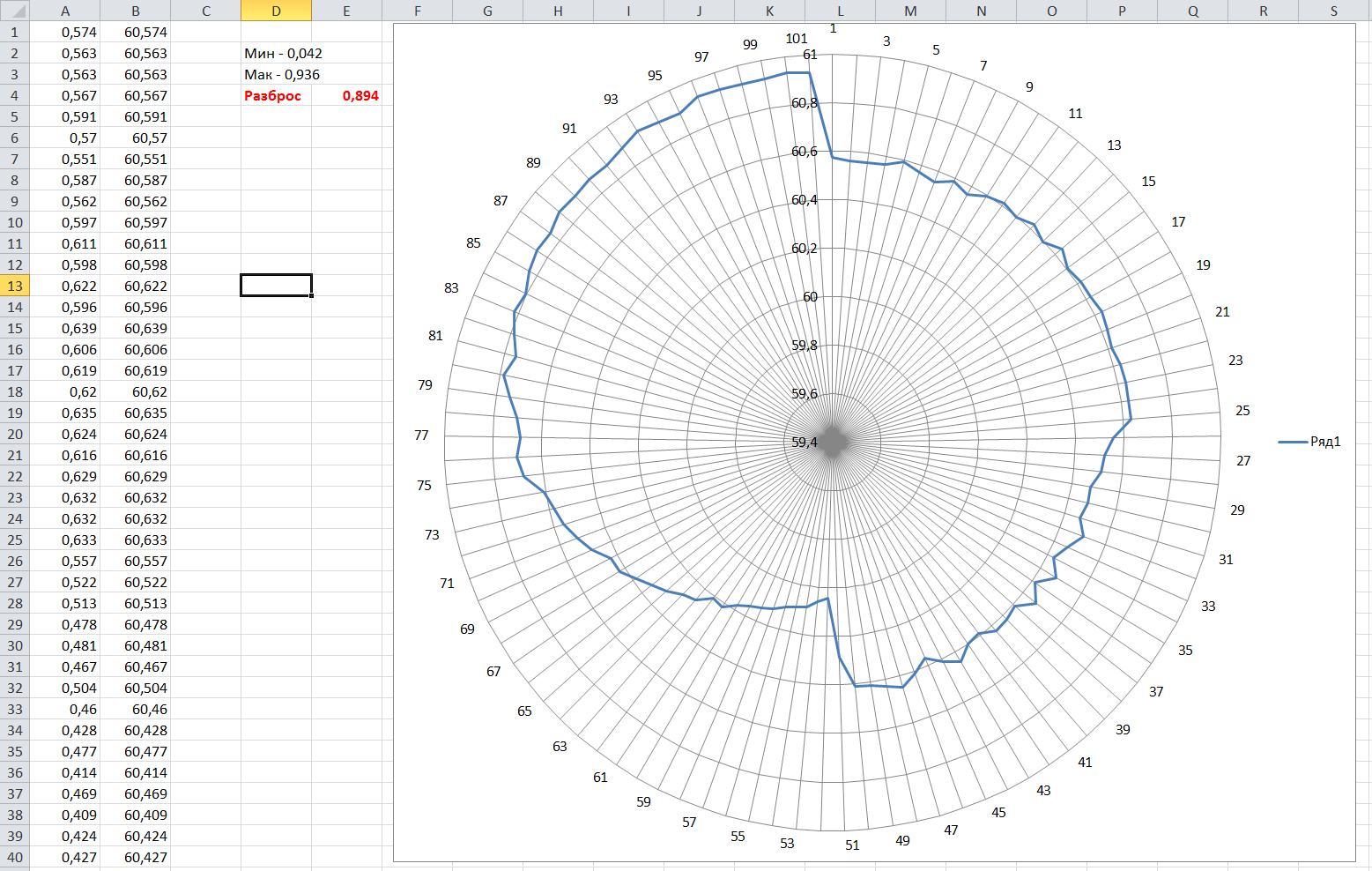
Task: Select row header 36
Action: click(14, 772)
